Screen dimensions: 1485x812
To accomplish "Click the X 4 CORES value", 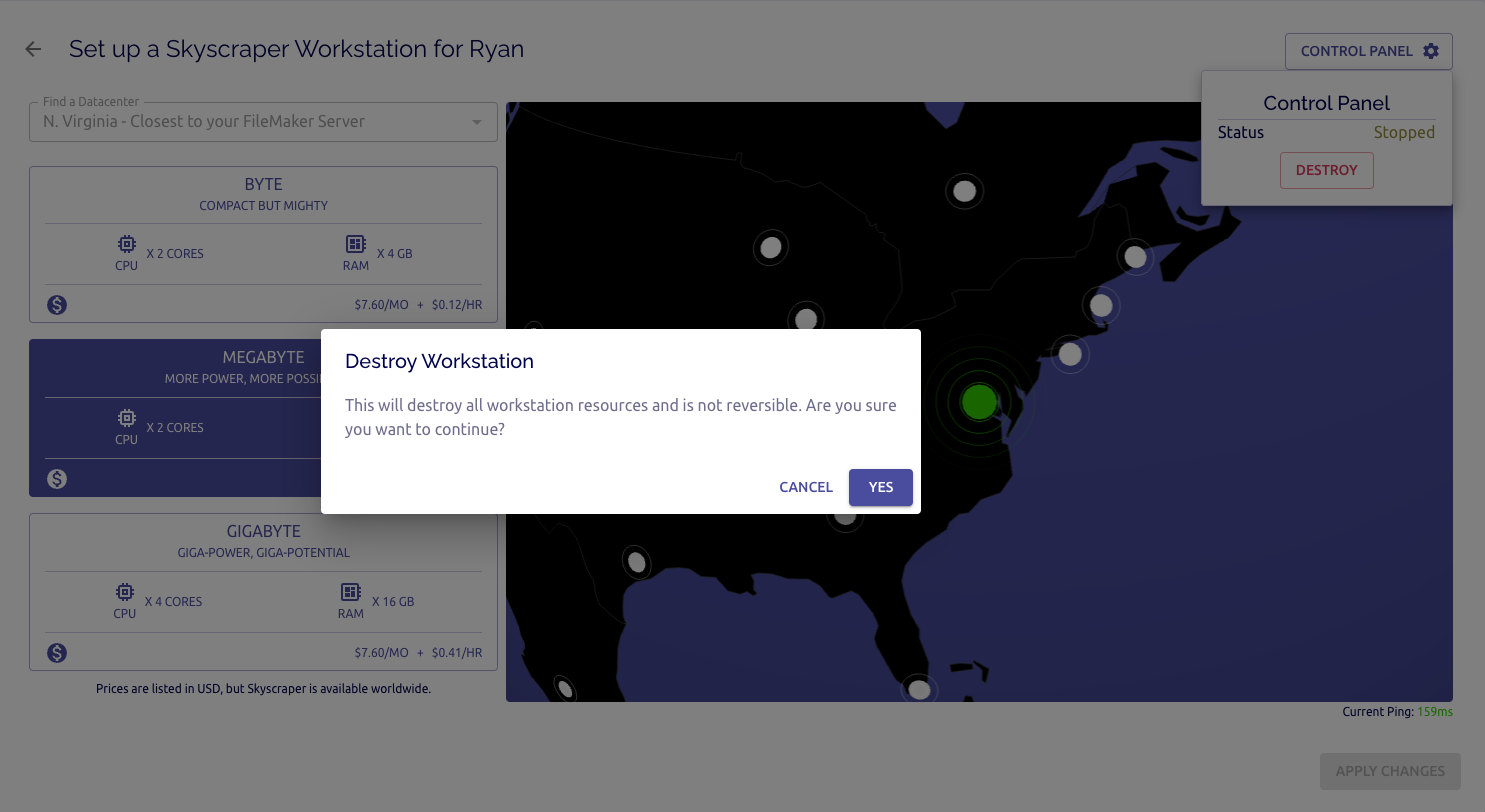I will pyautogui.click(x=173, y=602).
